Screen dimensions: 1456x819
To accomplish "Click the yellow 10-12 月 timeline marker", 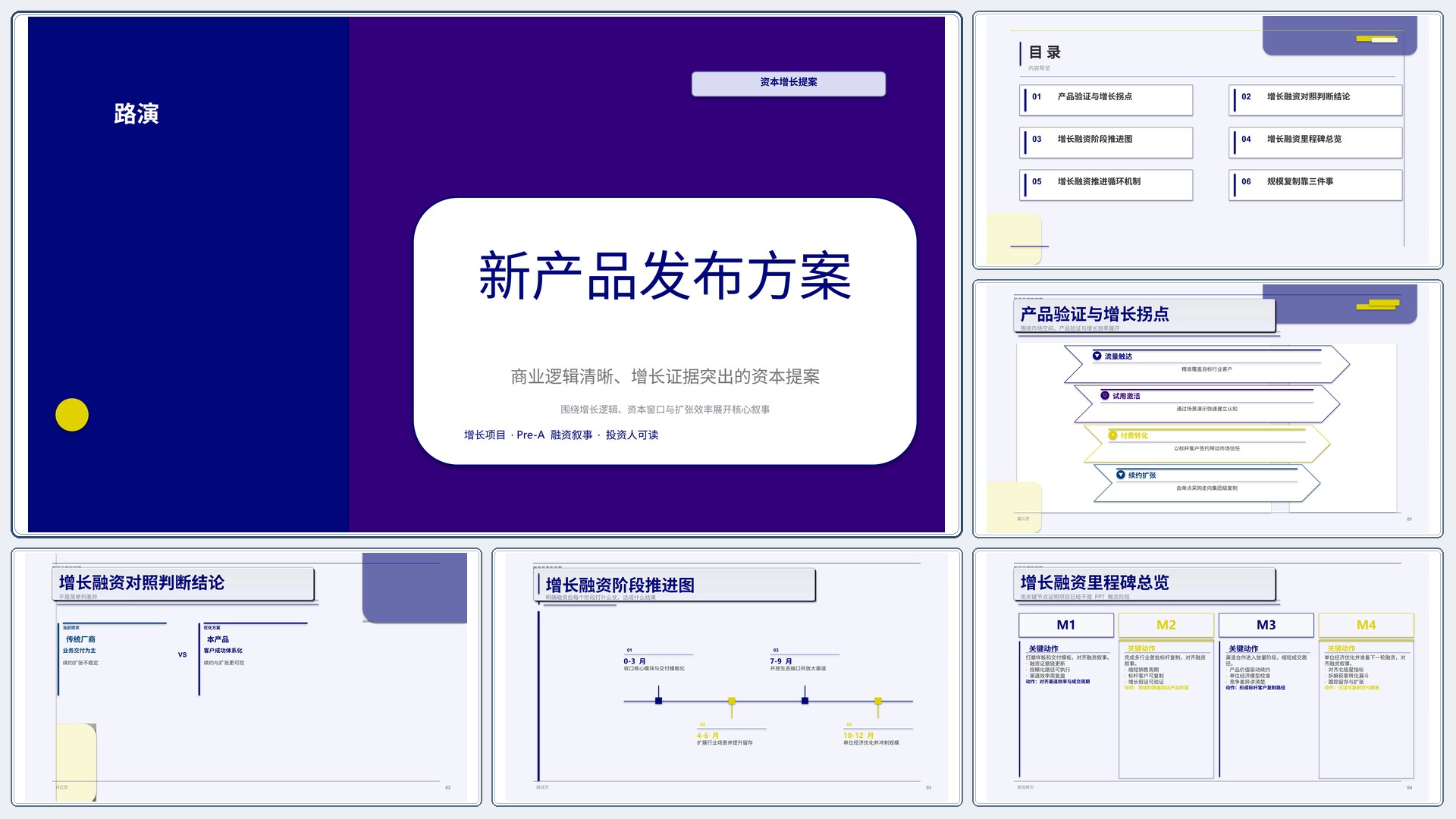I will click(x=878, y=701).
